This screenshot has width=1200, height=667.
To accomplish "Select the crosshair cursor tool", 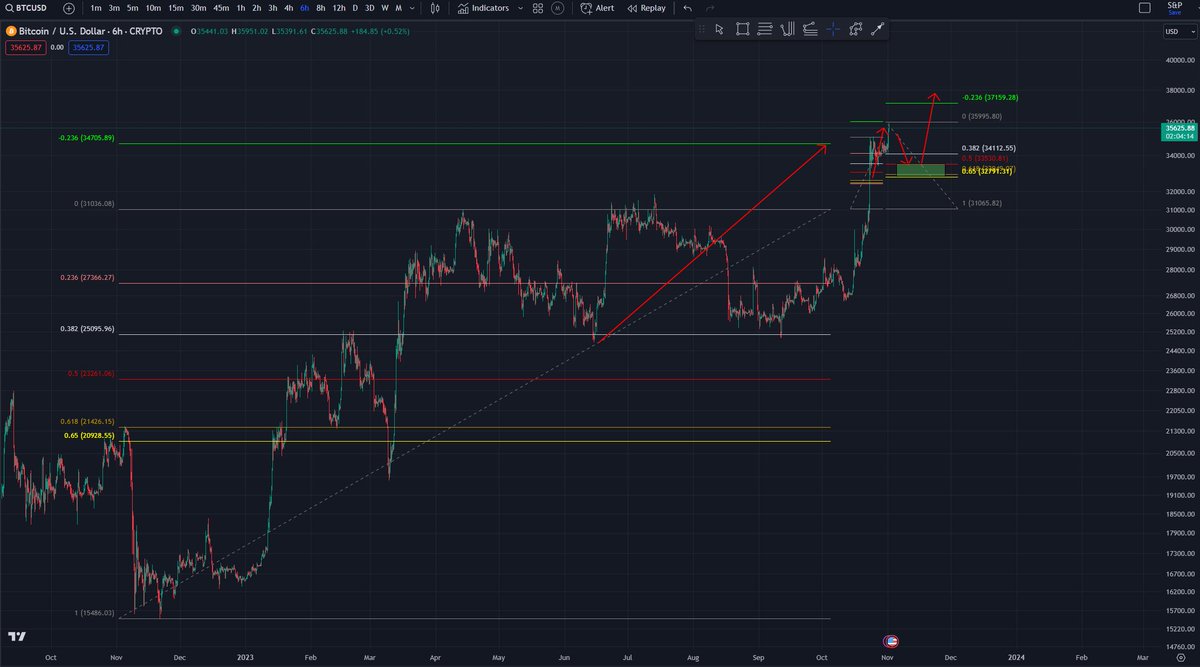I will tap(832, 29).
